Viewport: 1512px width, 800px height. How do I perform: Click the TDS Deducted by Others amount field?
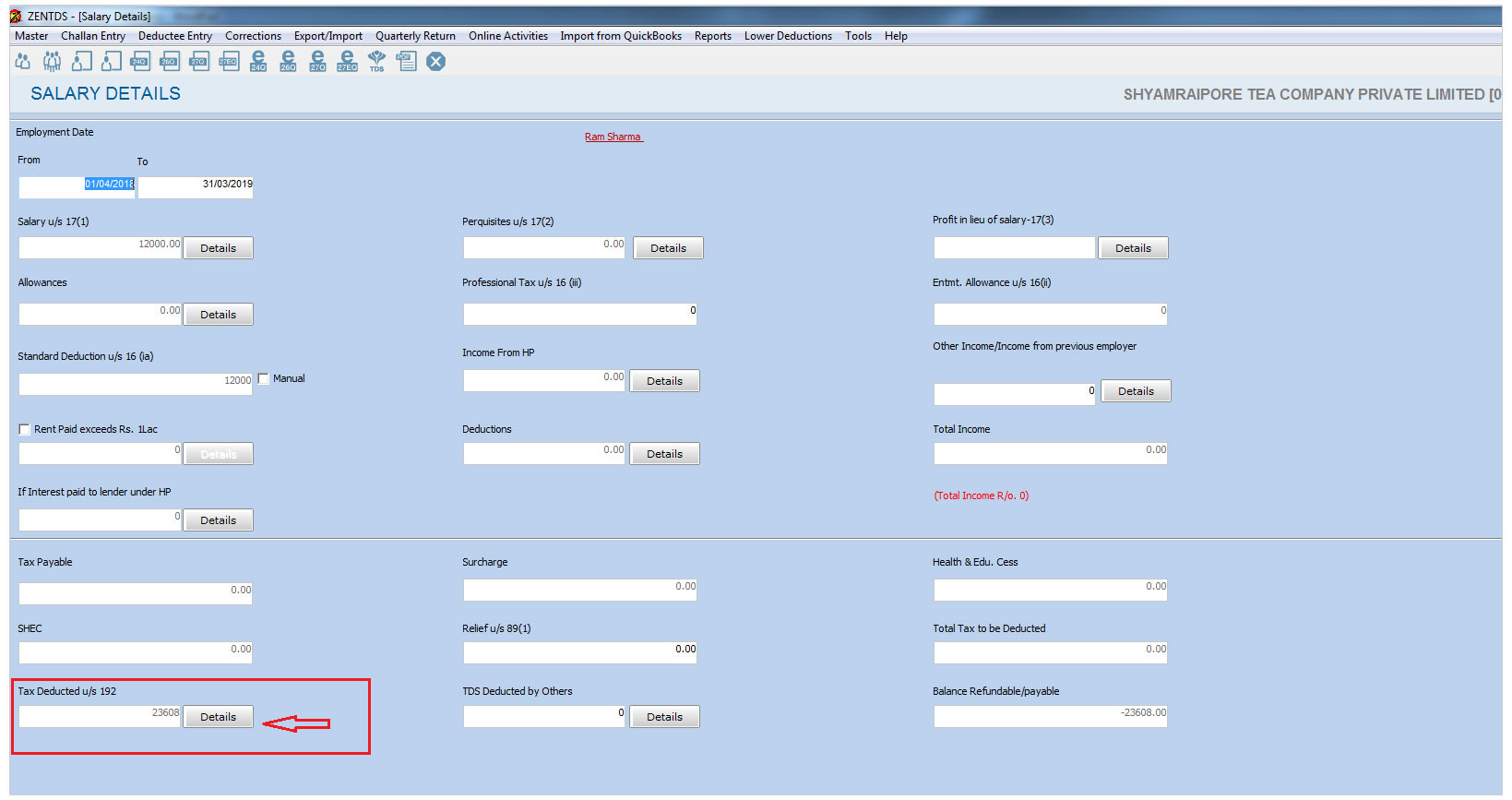[544, 716]
